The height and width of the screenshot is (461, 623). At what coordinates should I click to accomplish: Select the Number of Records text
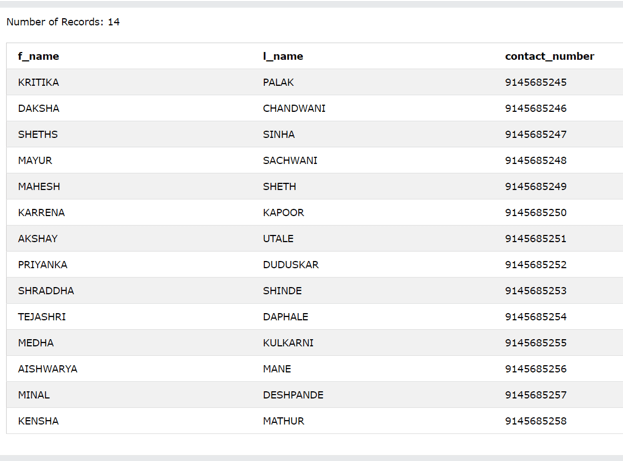[63, 22]
